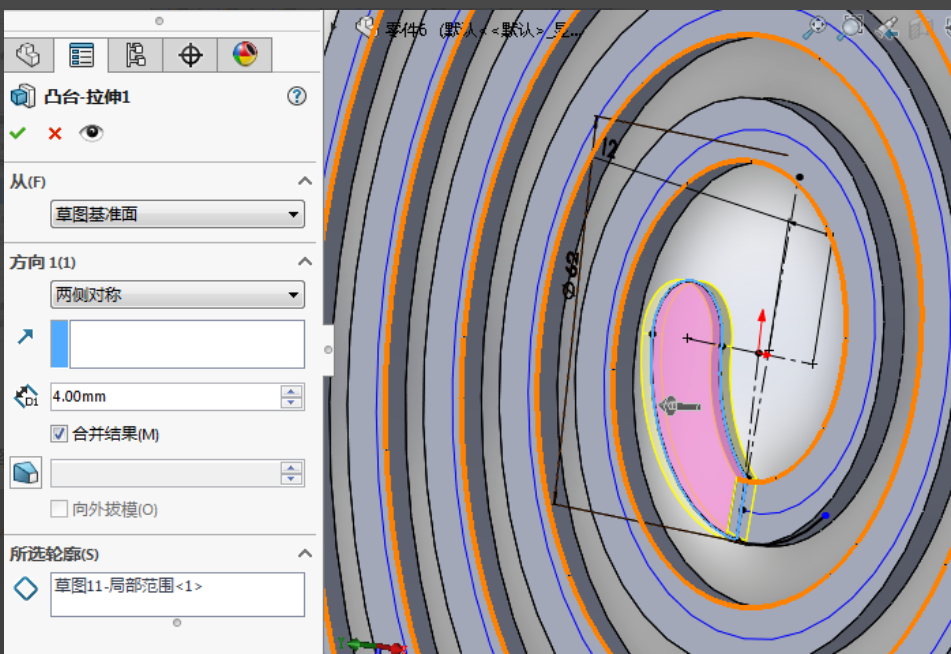Uncheck the 合并结果(M) checkbox
The image size is (951, 654).
pos(59,434)
